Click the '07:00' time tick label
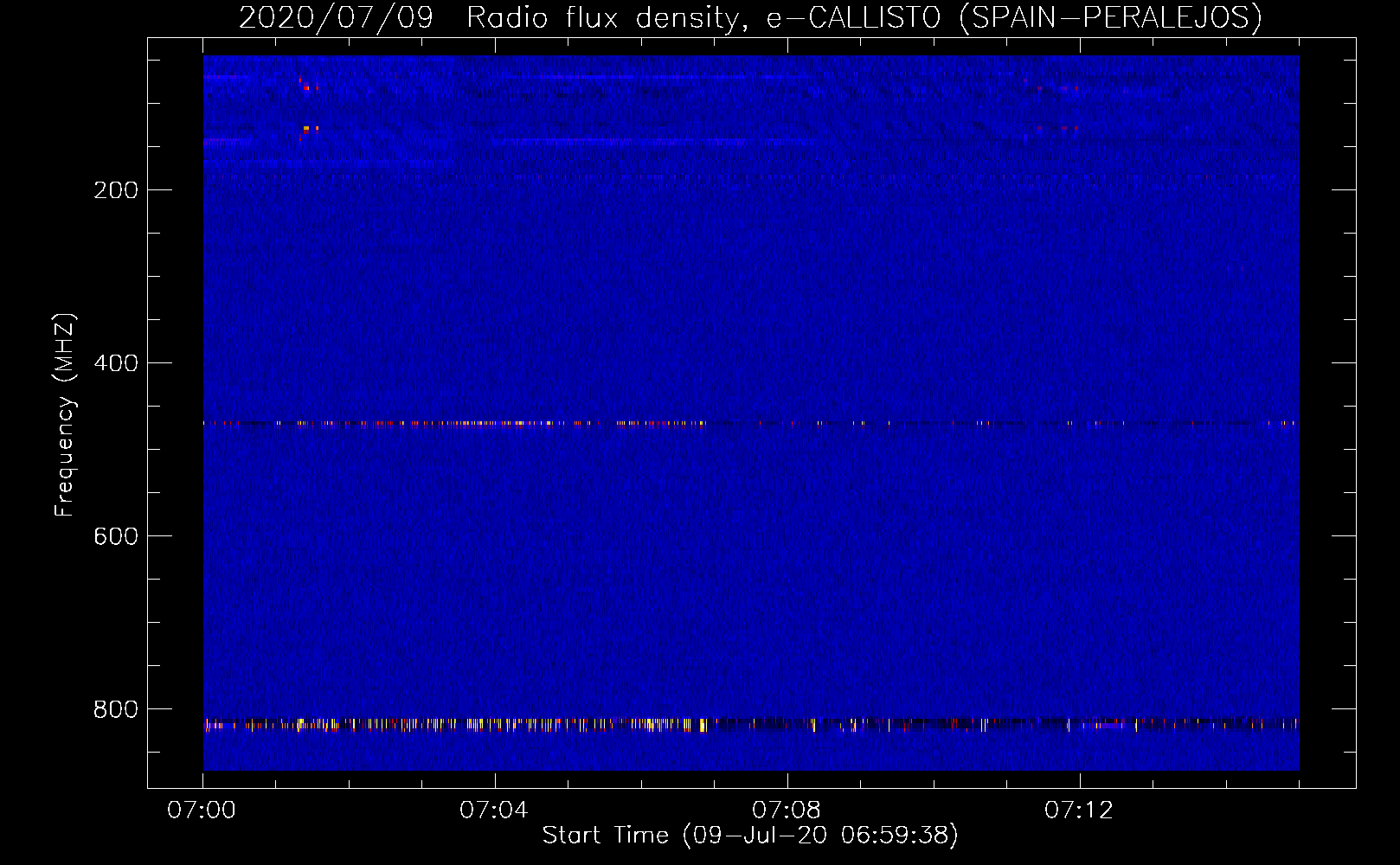 tap(202, 811)
